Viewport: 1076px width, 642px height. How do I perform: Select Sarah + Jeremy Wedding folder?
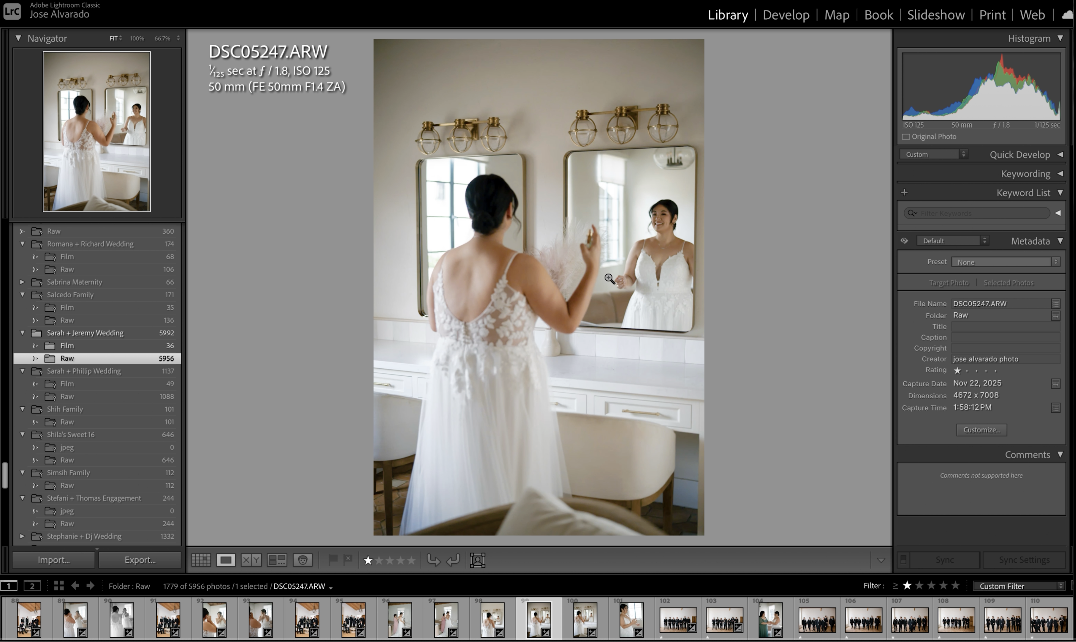tap(85, 333)
